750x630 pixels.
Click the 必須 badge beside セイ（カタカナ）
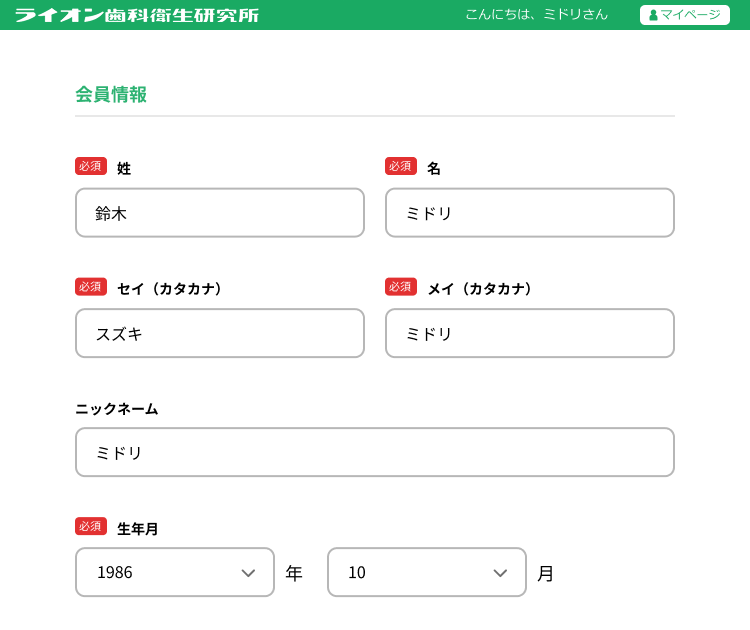click(x=91, y=287)
